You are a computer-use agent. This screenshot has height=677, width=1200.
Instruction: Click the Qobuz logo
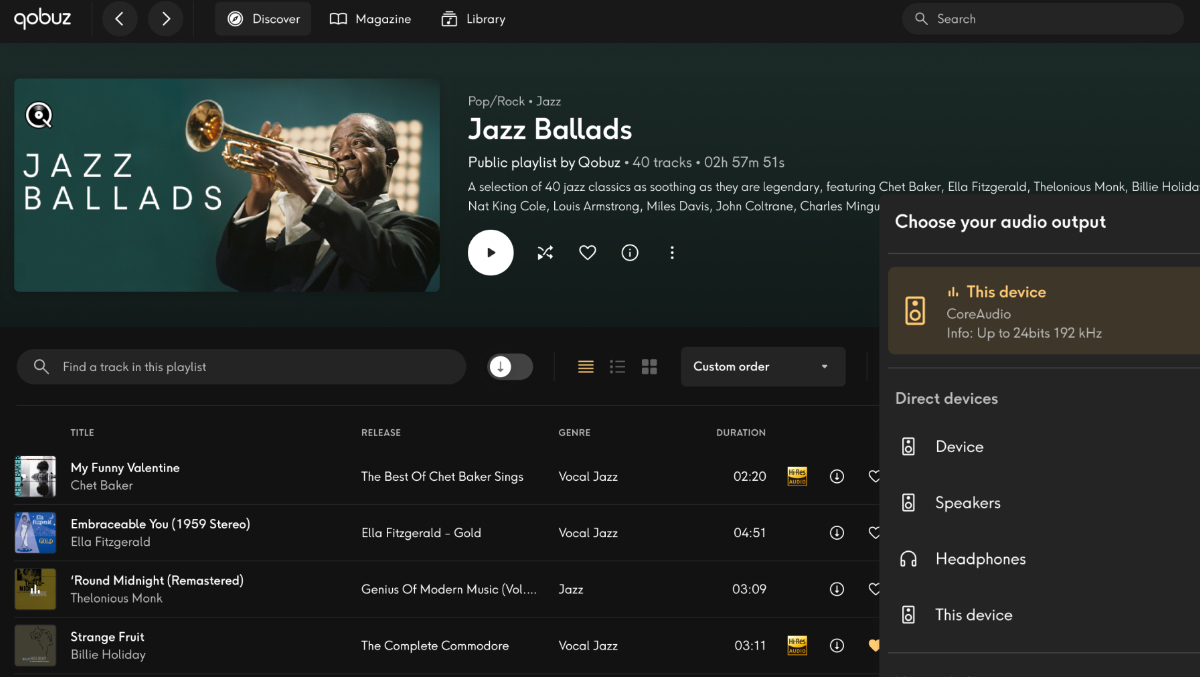42,18
